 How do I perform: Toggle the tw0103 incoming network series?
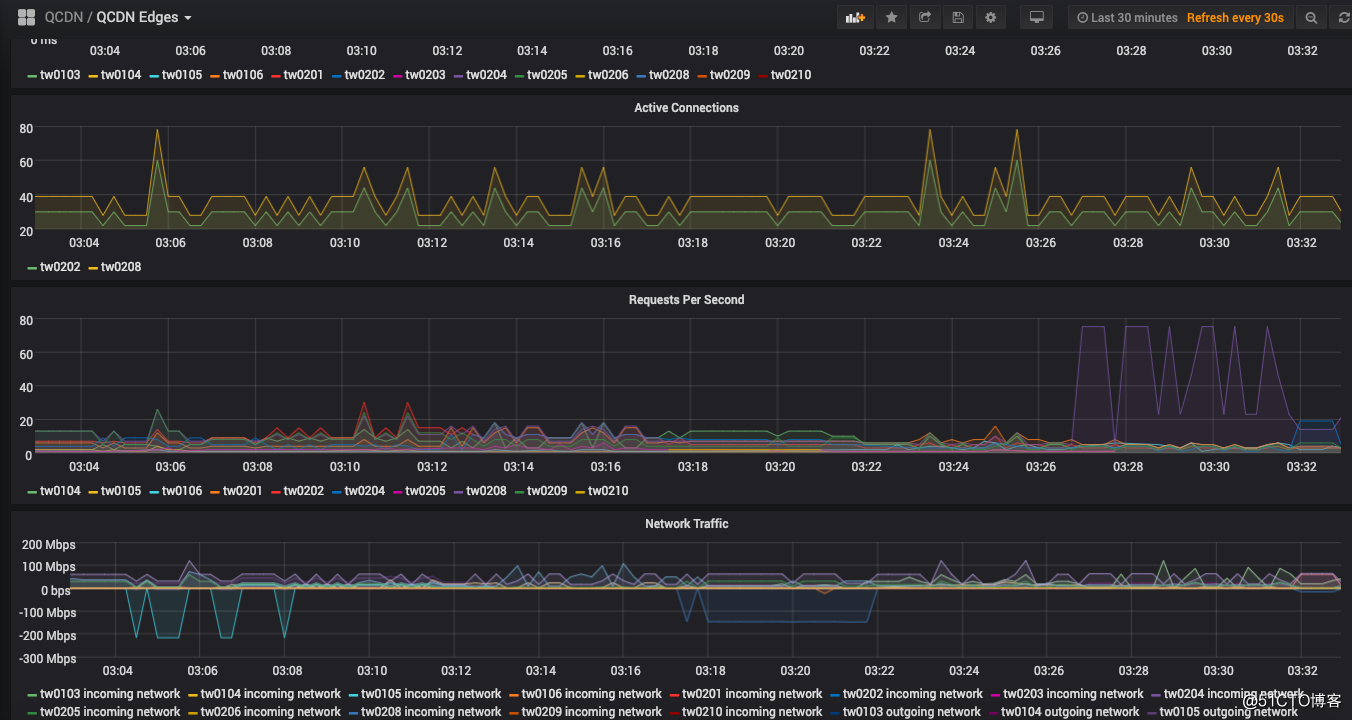pyautogui.click(x=110, y=694)
